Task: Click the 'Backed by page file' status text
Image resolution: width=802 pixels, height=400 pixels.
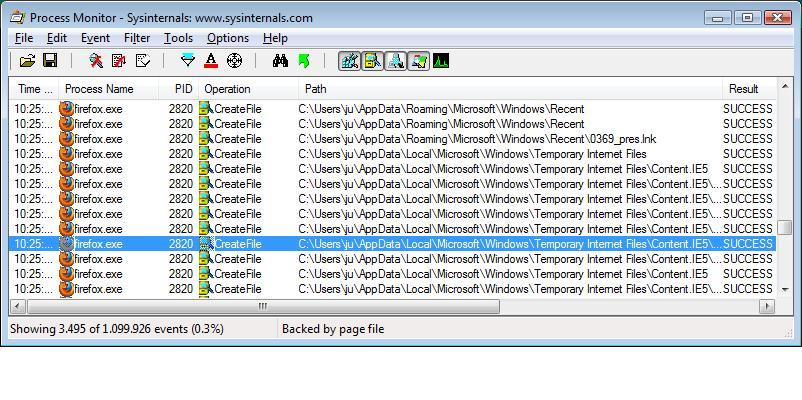Action: pyautogui.click(x=333, y=329)
